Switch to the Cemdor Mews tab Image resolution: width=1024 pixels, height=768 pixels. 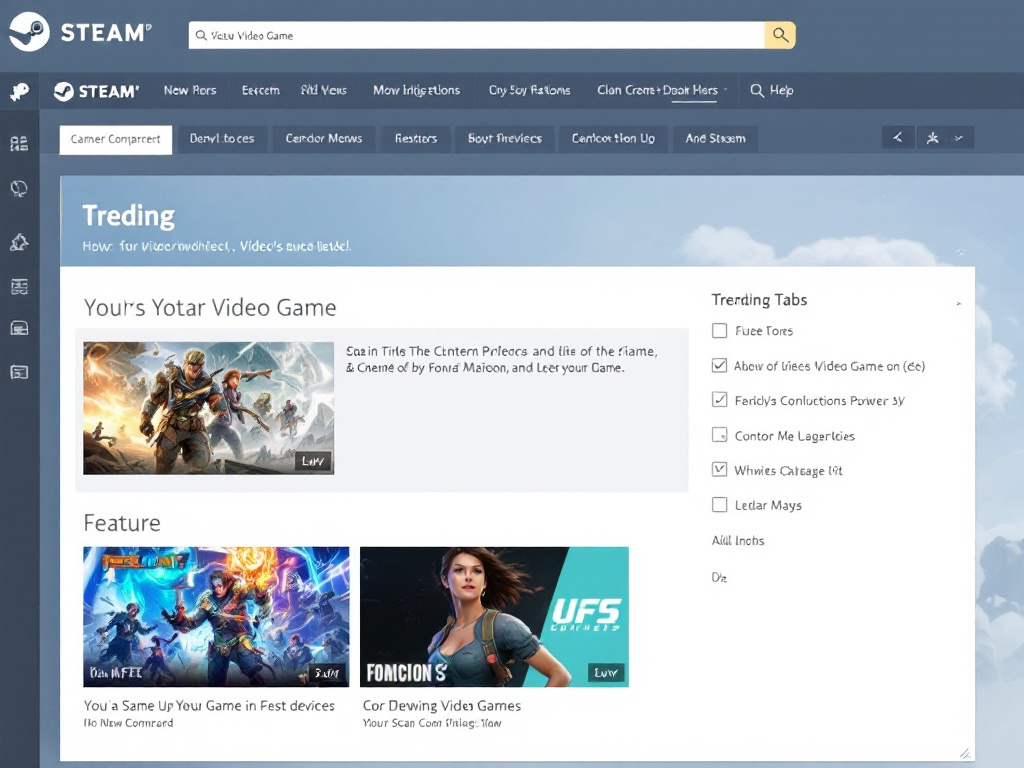pos(324,138)
